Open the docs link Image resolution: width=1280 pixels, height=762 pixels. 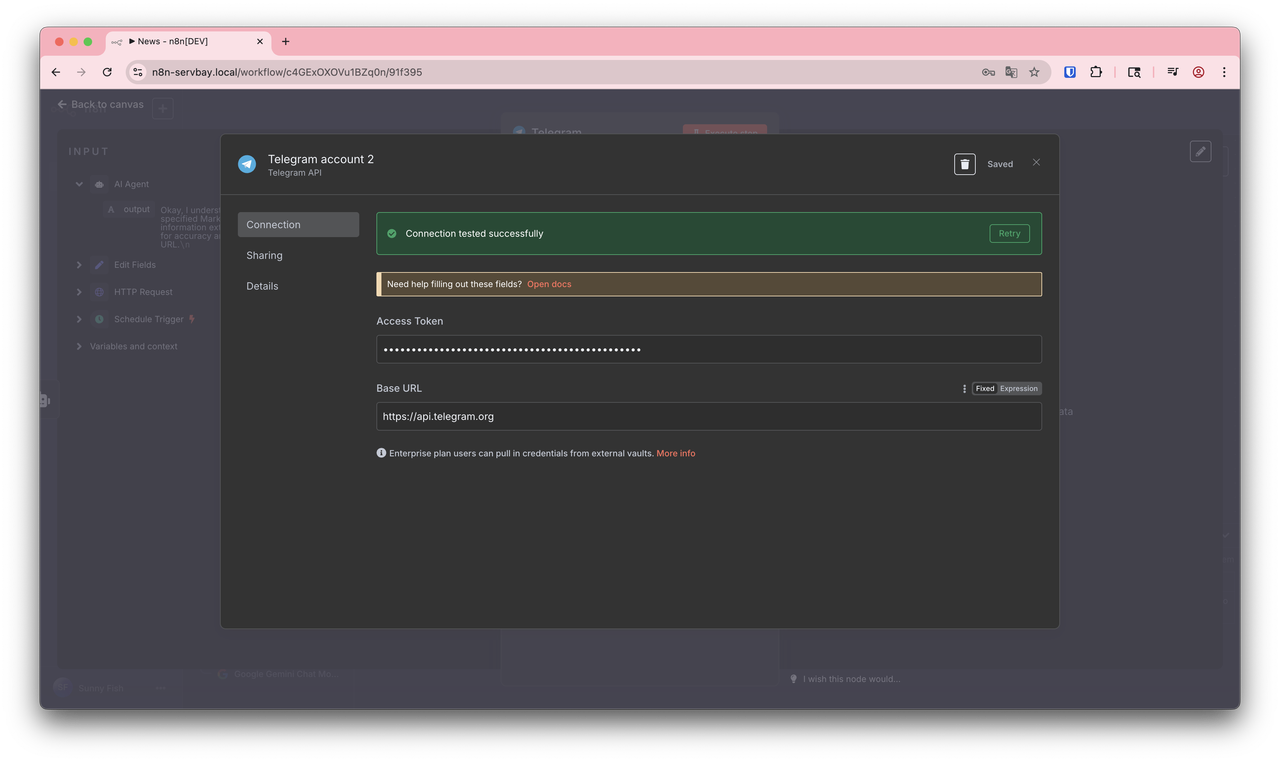[x=549, y=284]
